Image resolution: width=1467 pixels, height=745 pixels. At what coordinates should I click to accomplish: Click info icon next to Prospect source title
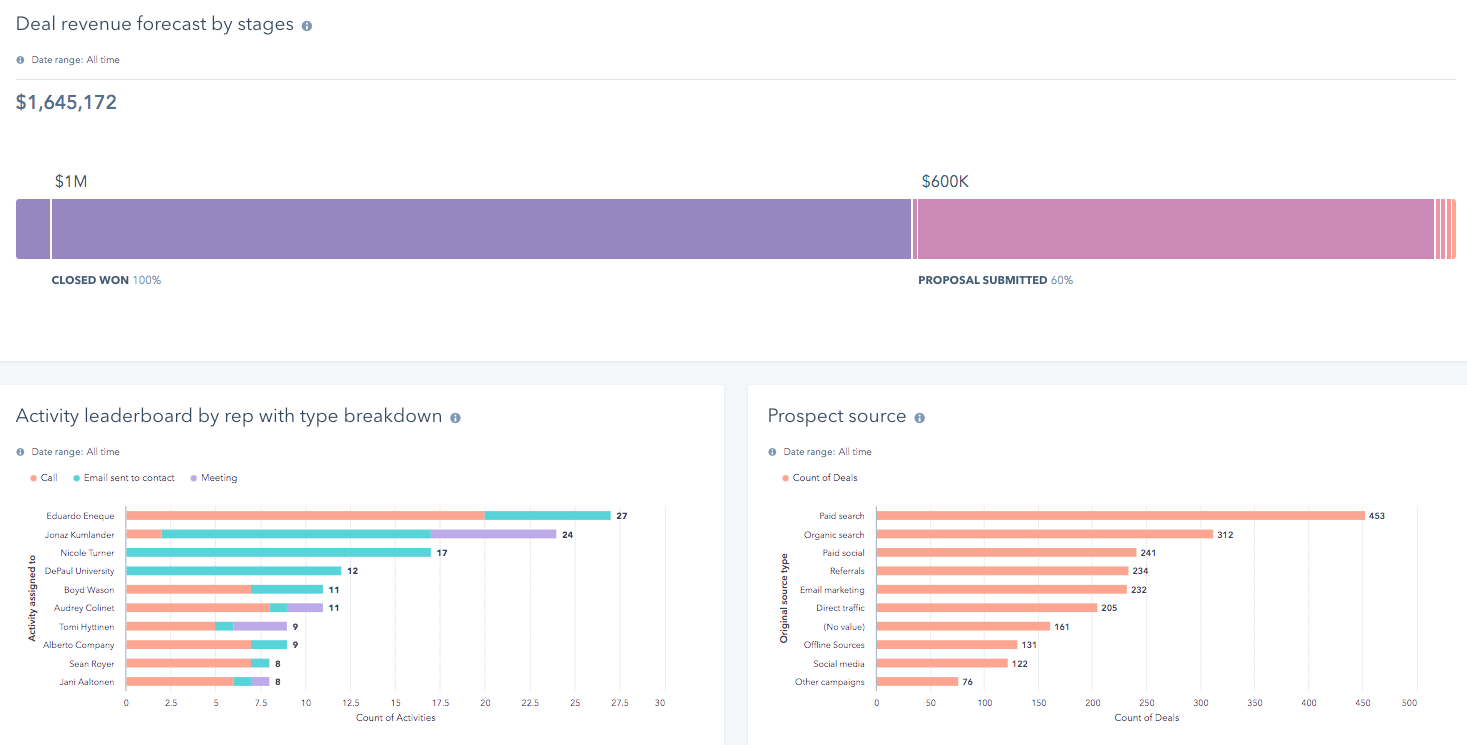click(x=919, y=418)
